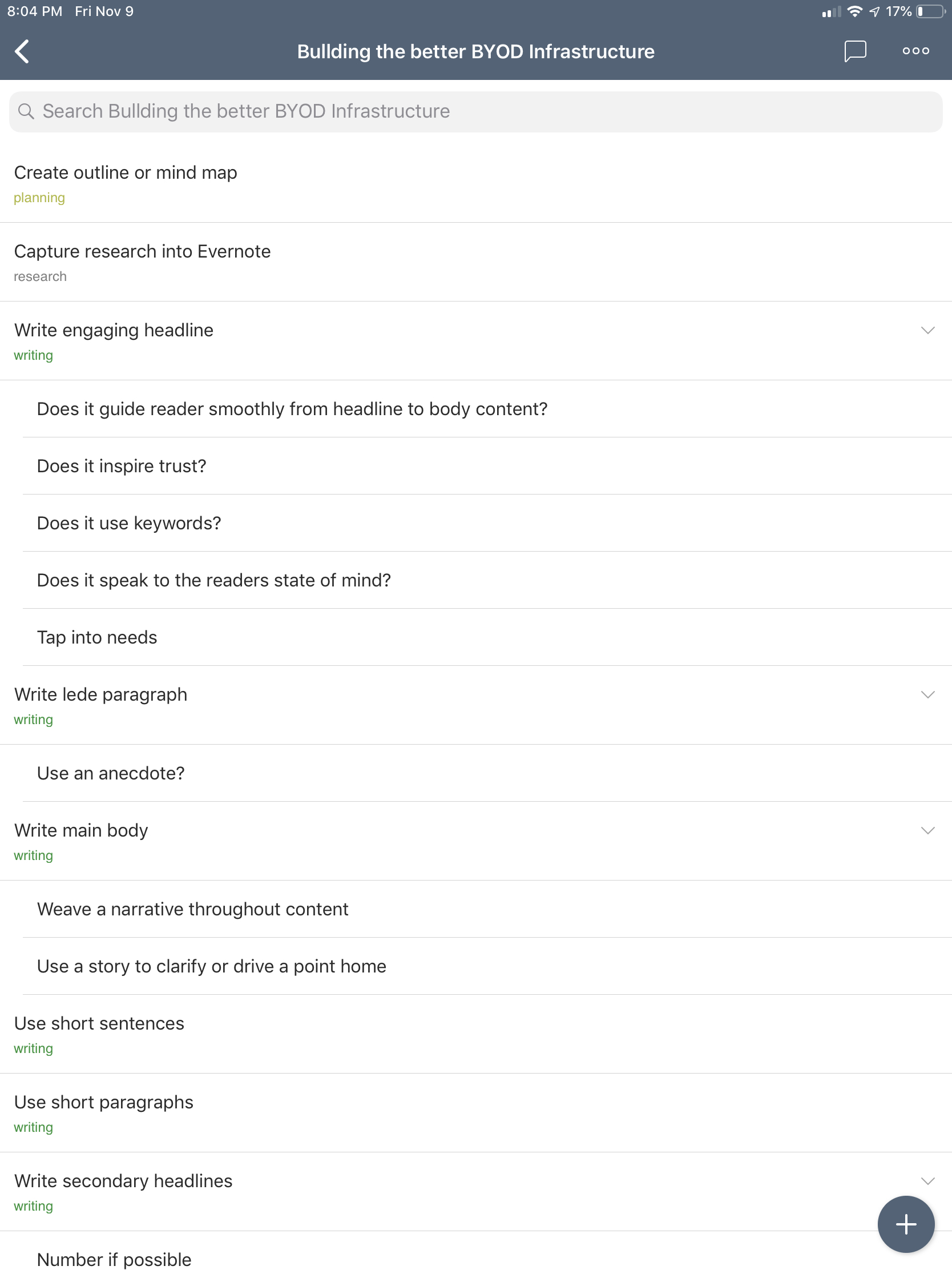Select Weave a narrative throughout content

click(193, 910)
